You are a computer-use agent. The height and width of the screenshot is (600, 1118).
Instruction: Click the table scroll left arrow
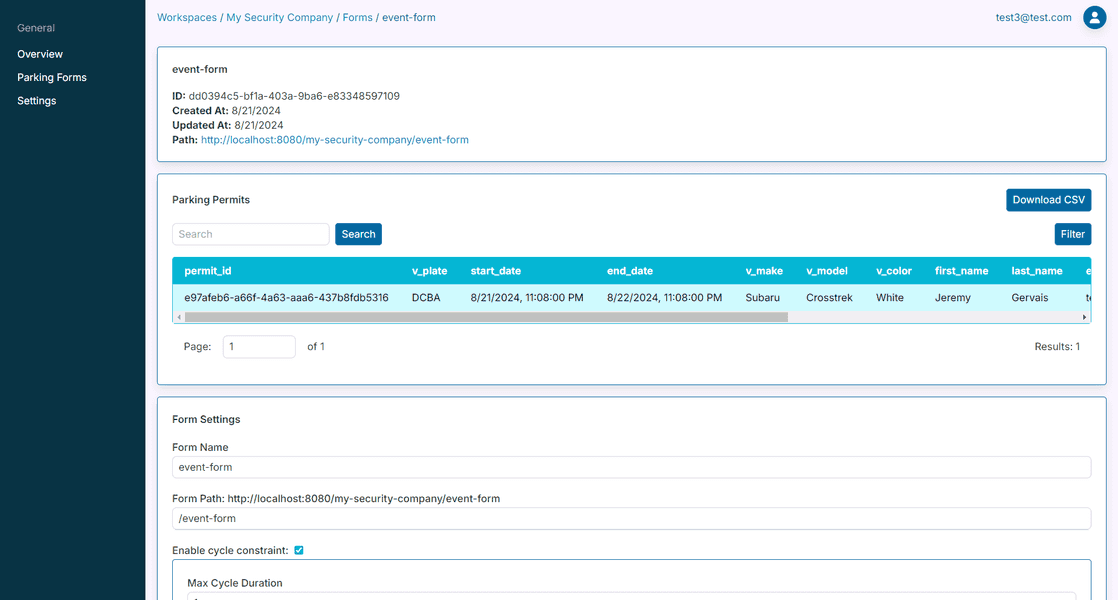[179, 317]
